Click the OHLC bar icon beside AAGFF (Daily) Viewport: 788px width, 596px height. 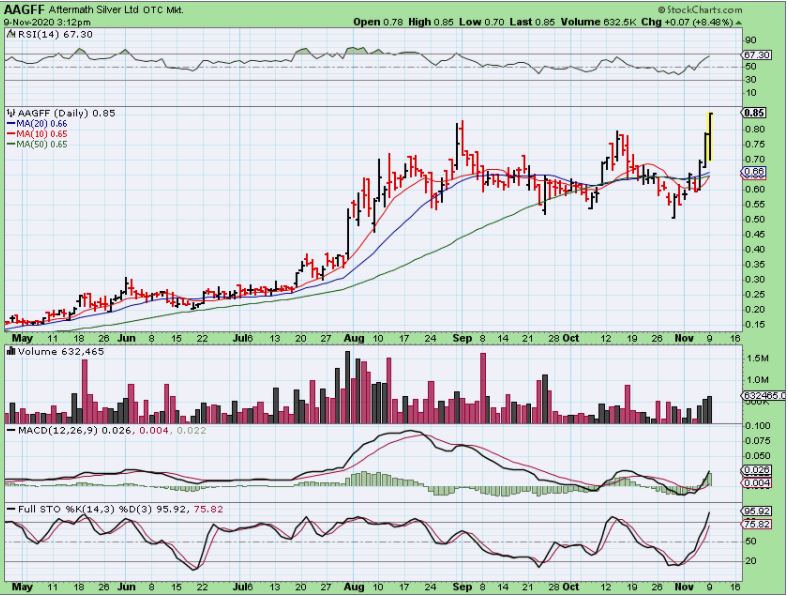[12, 113]
